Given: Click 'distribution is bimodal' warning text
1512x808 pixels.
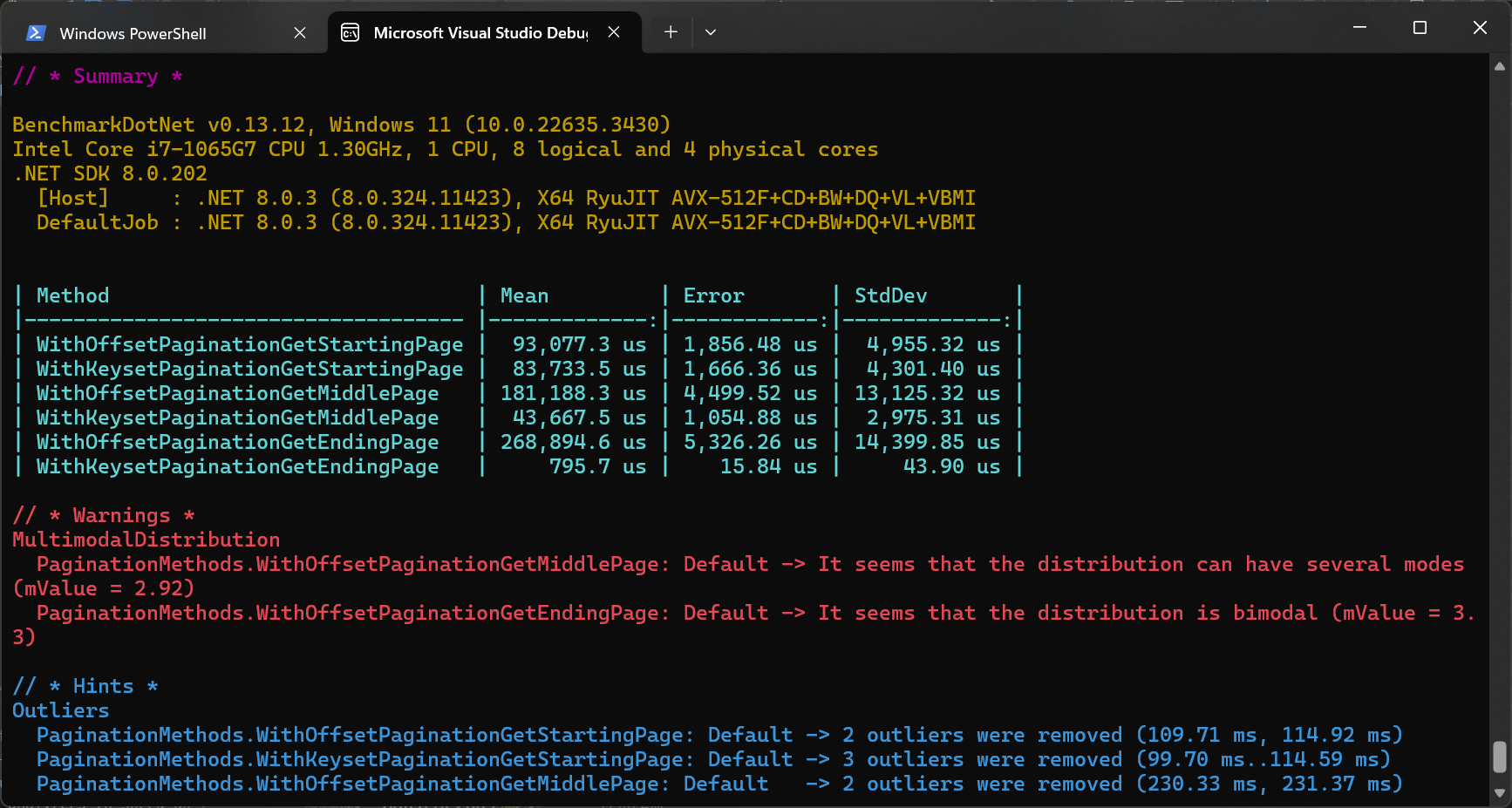Looking at the screenshot, I should tap(1178, 614).
